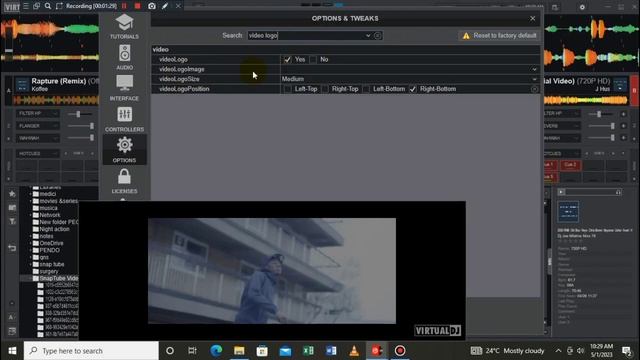Show hidden system tray icons
This screenshot has height=360, width=640.
558,351
